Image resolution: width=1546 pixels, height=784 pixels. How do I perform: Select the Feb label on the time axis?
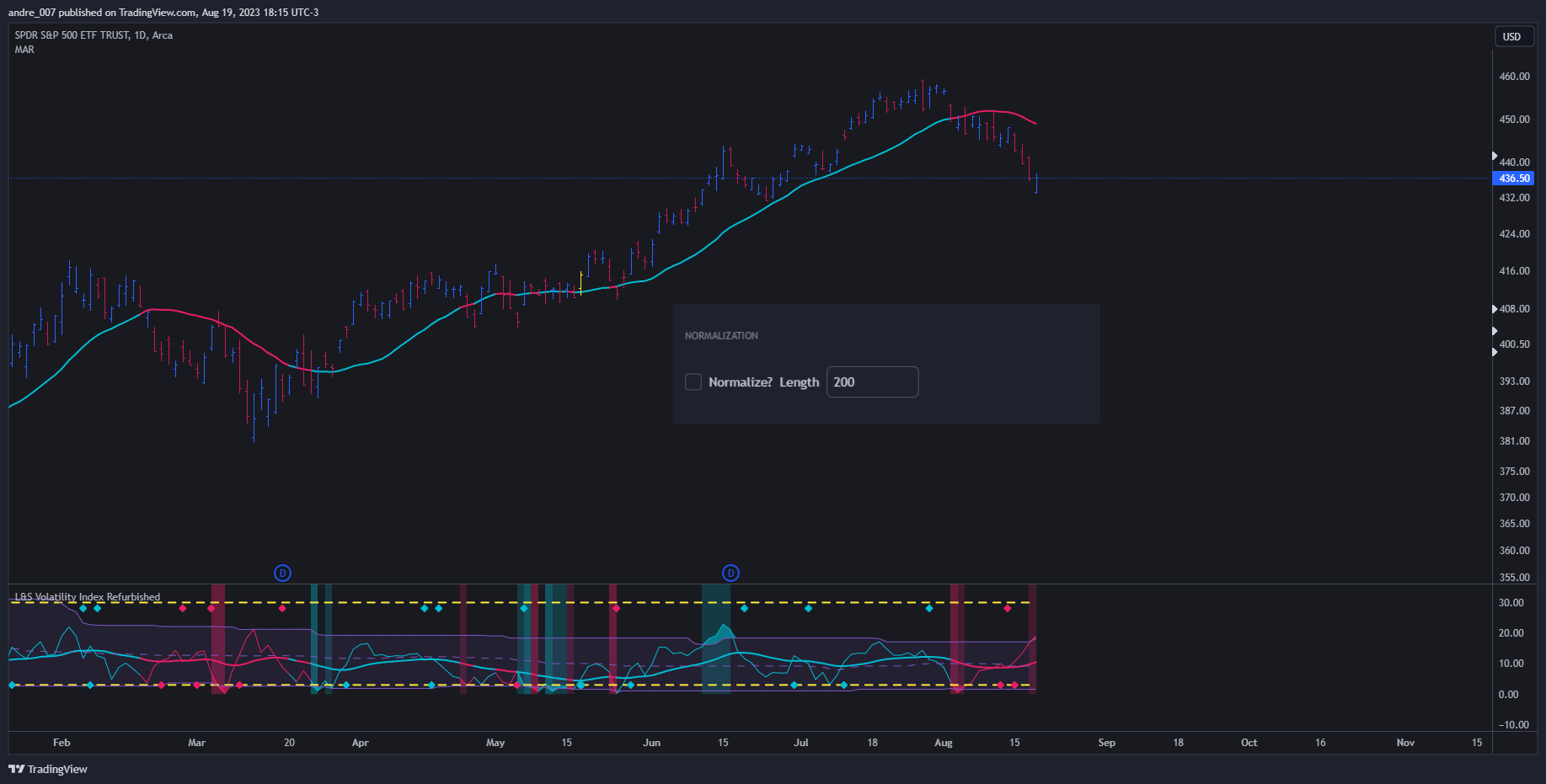coord(62,743)
